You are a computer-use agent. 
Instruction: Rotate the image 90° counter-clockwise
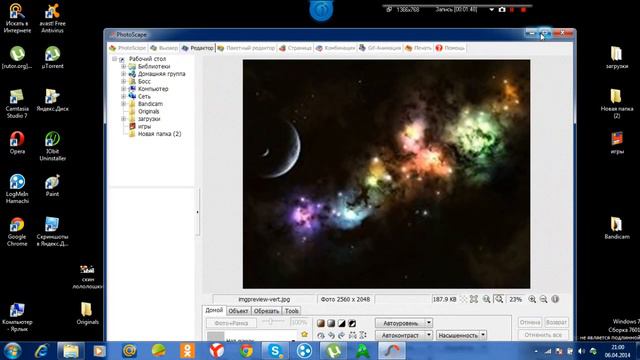pyautogui.click(x=331, y=335)
